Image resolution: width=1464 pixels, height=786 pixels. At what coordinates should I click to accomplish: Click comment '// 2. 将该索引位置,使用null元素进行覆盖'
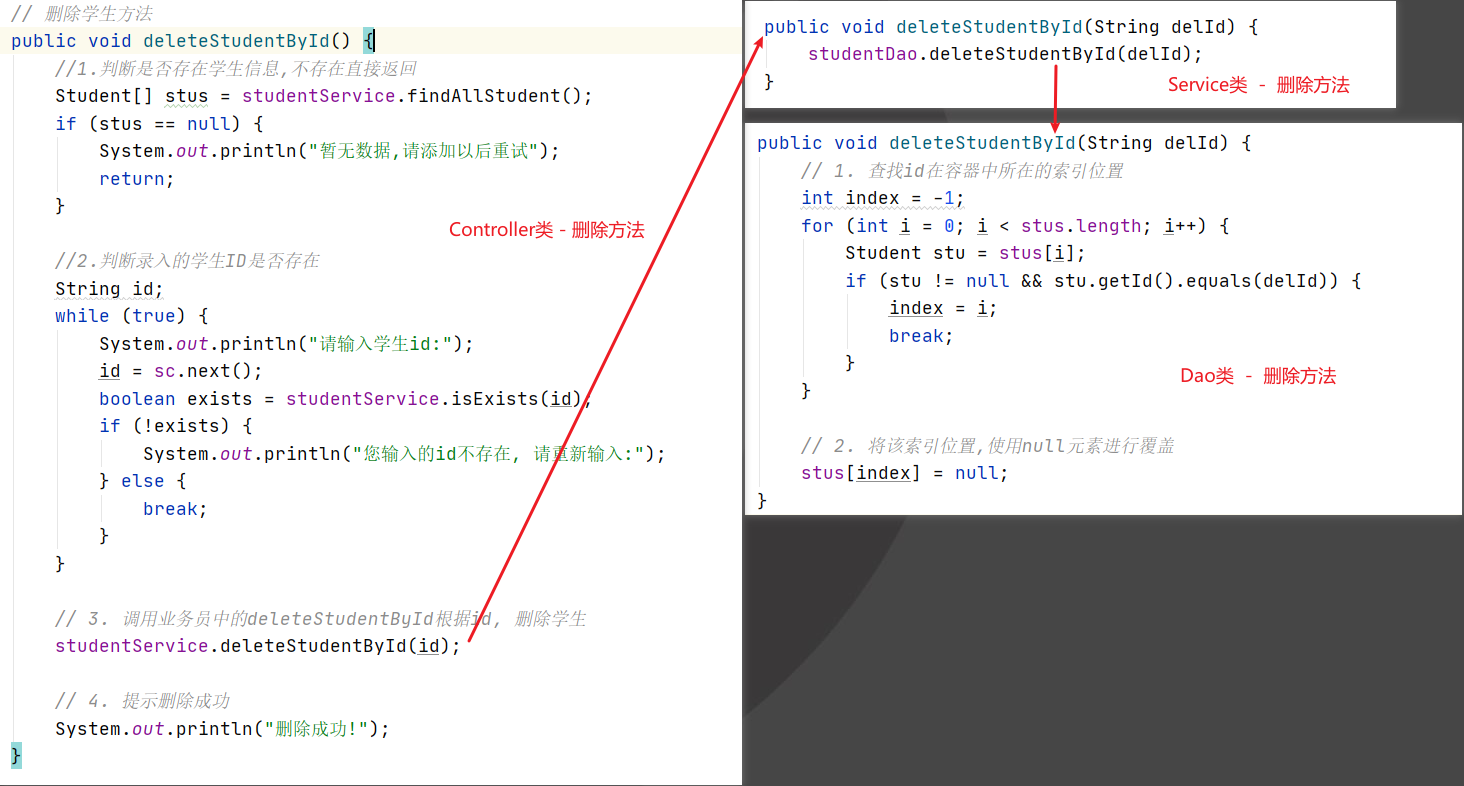pos(988,446)
